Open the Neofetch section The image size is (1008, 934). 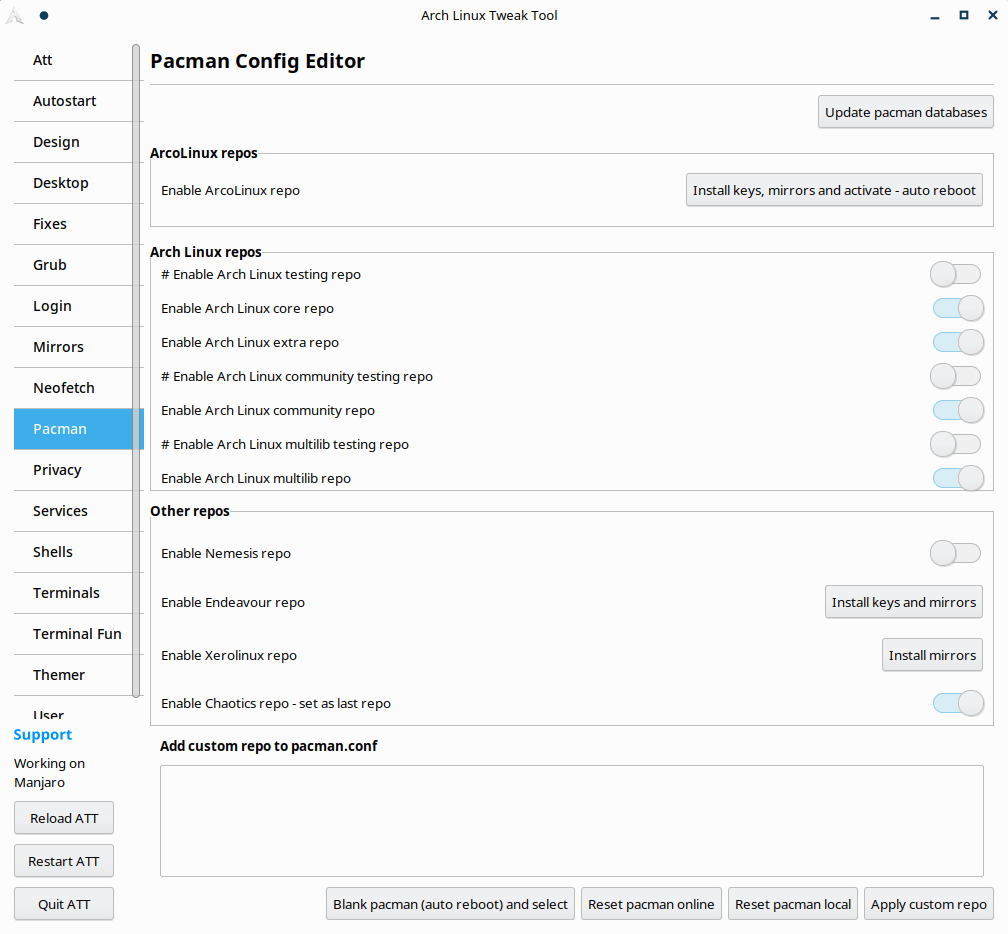click(x=73, y=388)
